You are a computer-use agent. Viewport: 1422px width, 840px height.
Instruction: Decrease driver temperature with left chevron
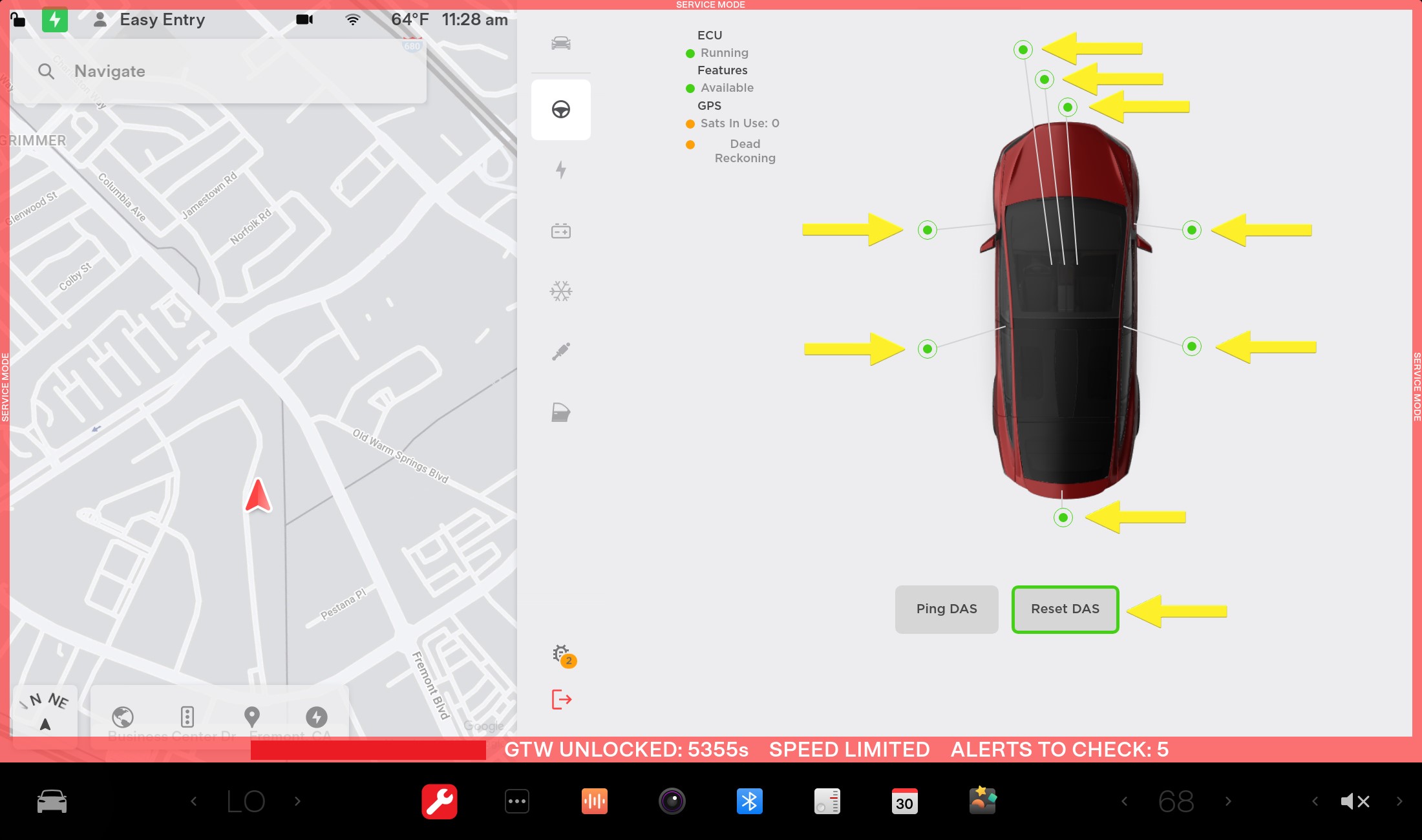[194, 801]
